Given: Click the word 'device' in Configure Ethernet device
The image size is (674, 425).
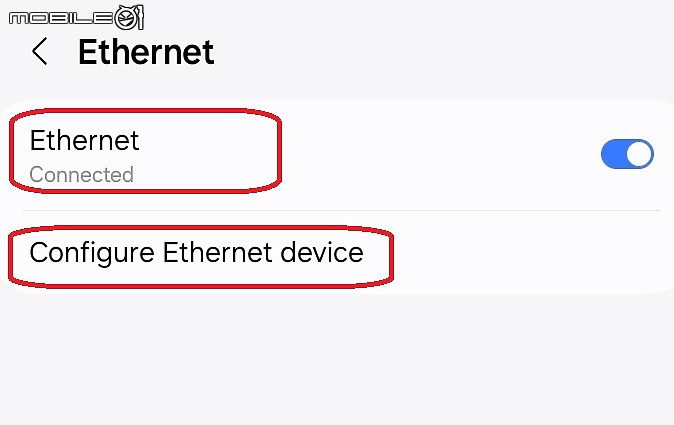Looking at the screenshot, I should tap(322, 252).
